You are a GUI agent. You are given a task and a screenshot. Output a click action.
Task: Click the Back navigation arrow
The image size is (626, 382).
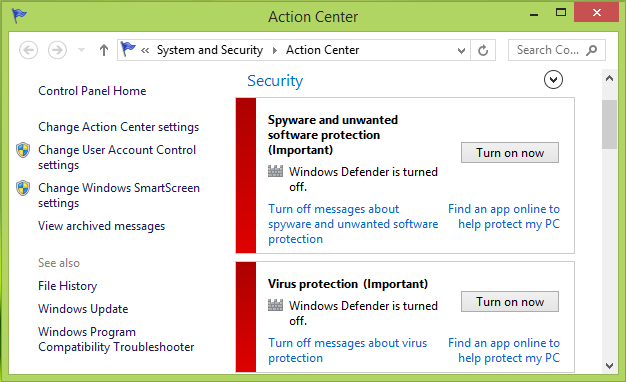pos(28,50)
